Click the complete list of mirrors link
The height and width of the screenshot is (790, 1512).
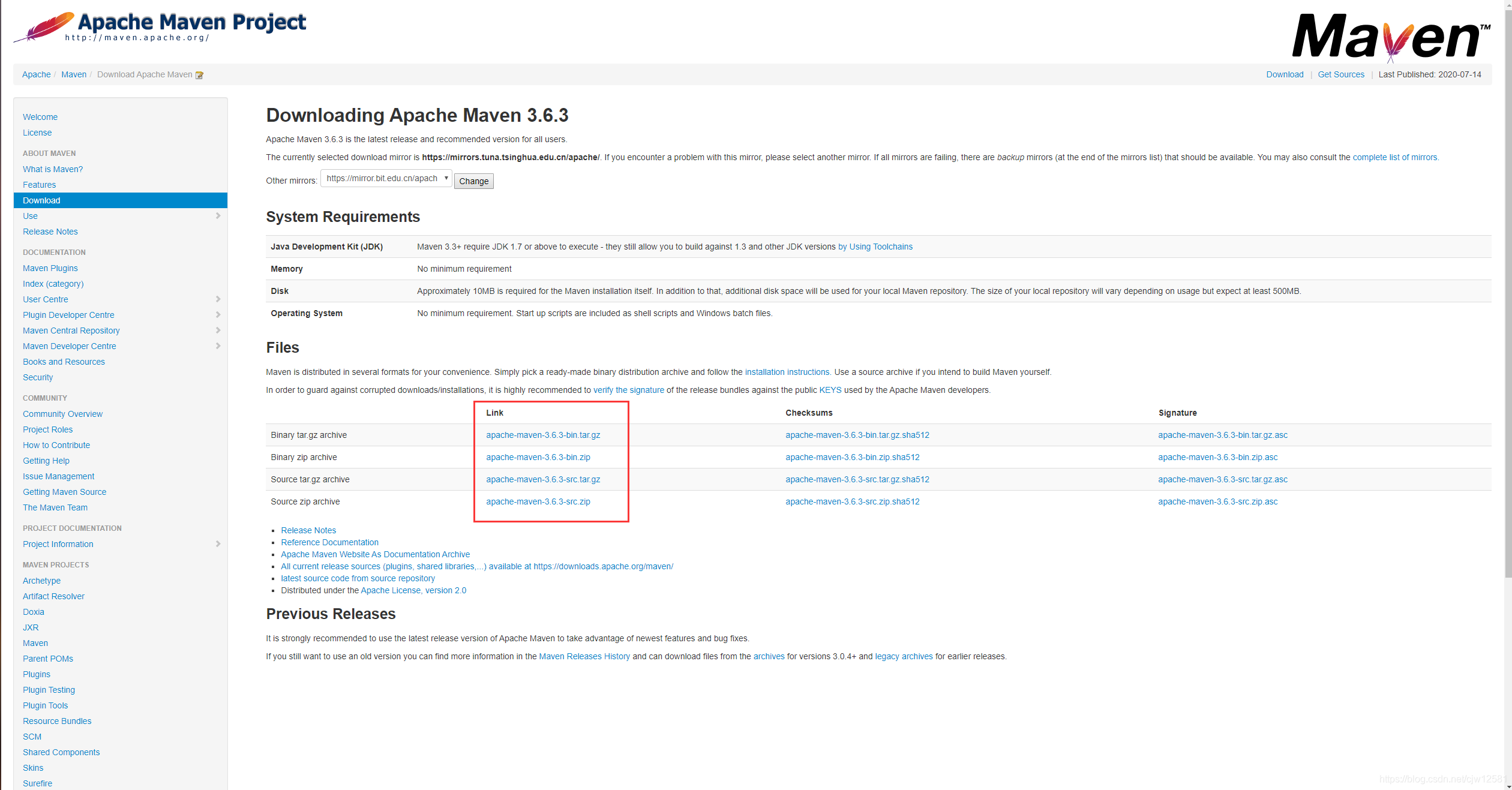pos(1395,157)
